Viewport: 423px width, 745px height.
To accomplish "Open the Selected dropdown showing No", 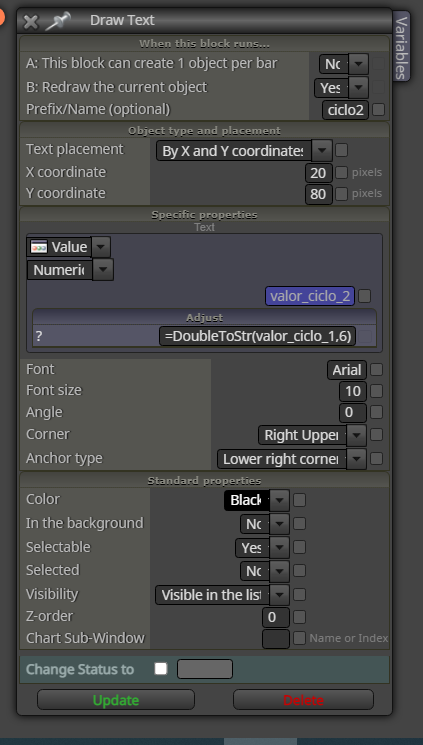I will [x=265, y=571].
